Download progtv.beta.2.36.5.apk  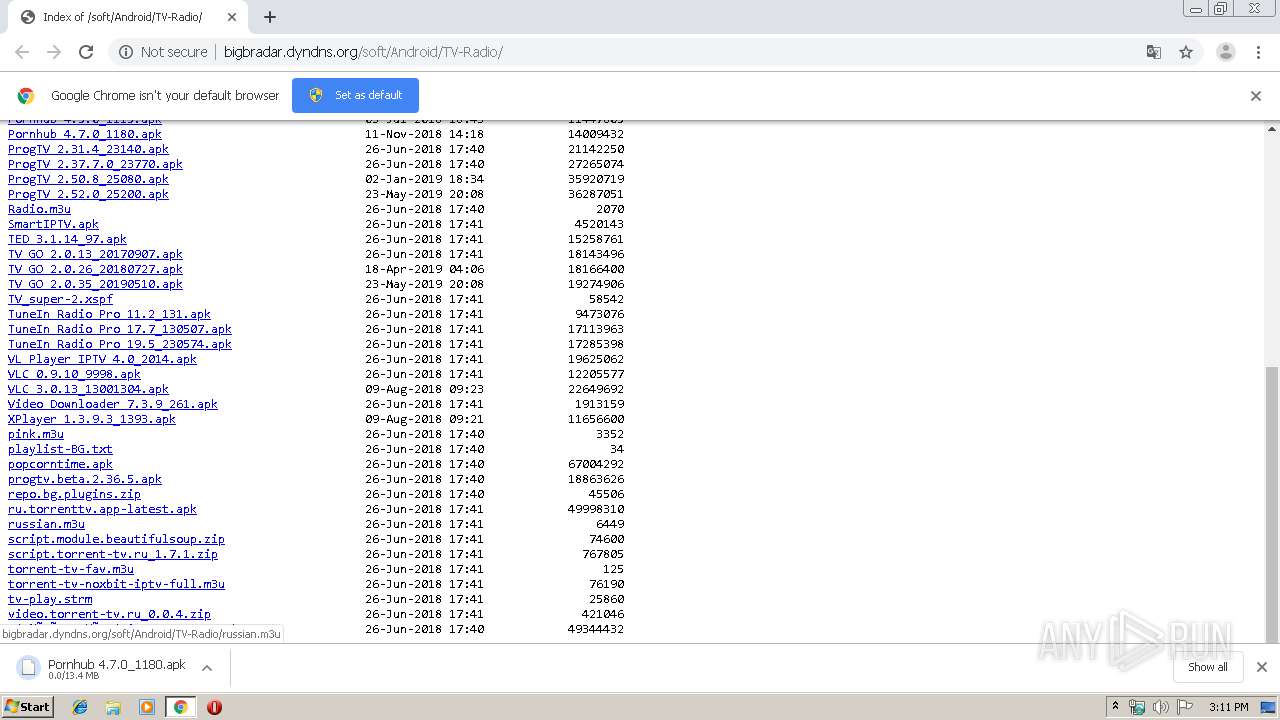click(85, 479)
